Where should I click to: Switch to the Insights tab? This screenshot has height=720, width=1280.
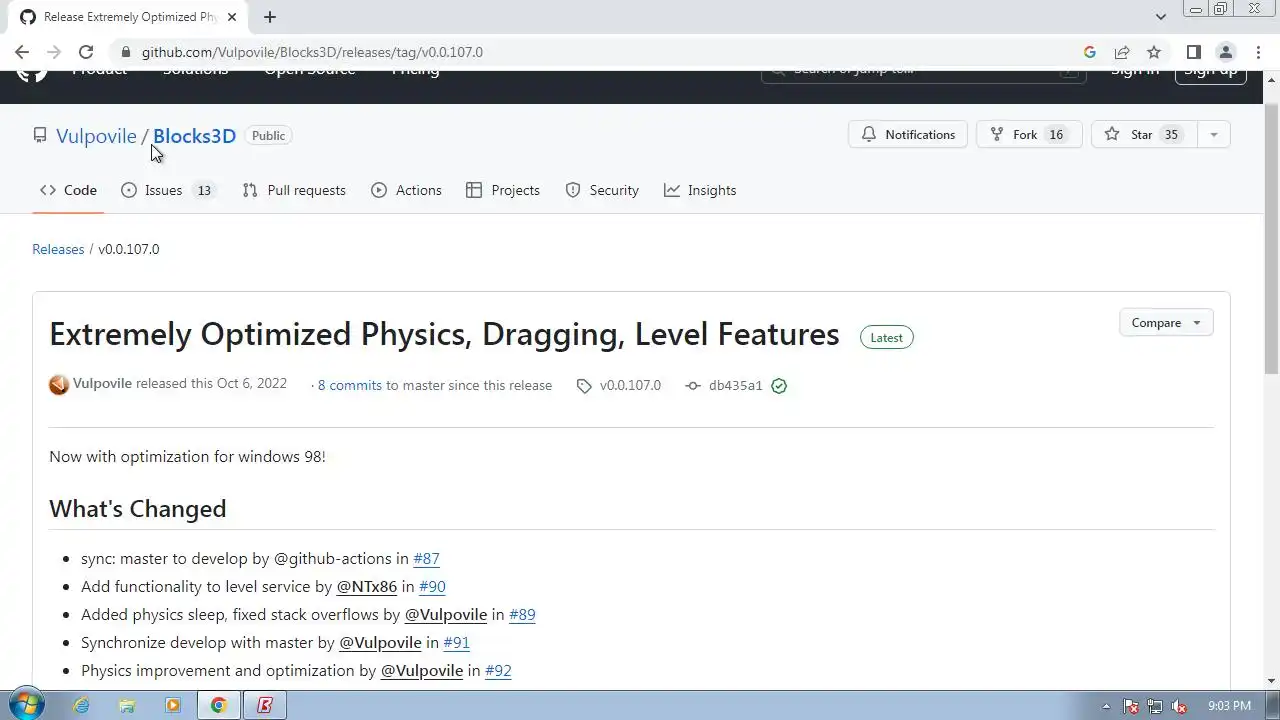(x=700, y=190)
